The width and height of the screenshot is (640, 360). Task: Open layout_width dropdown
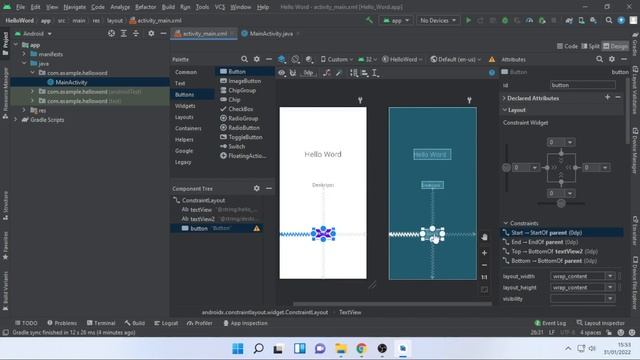click(610, 276)
